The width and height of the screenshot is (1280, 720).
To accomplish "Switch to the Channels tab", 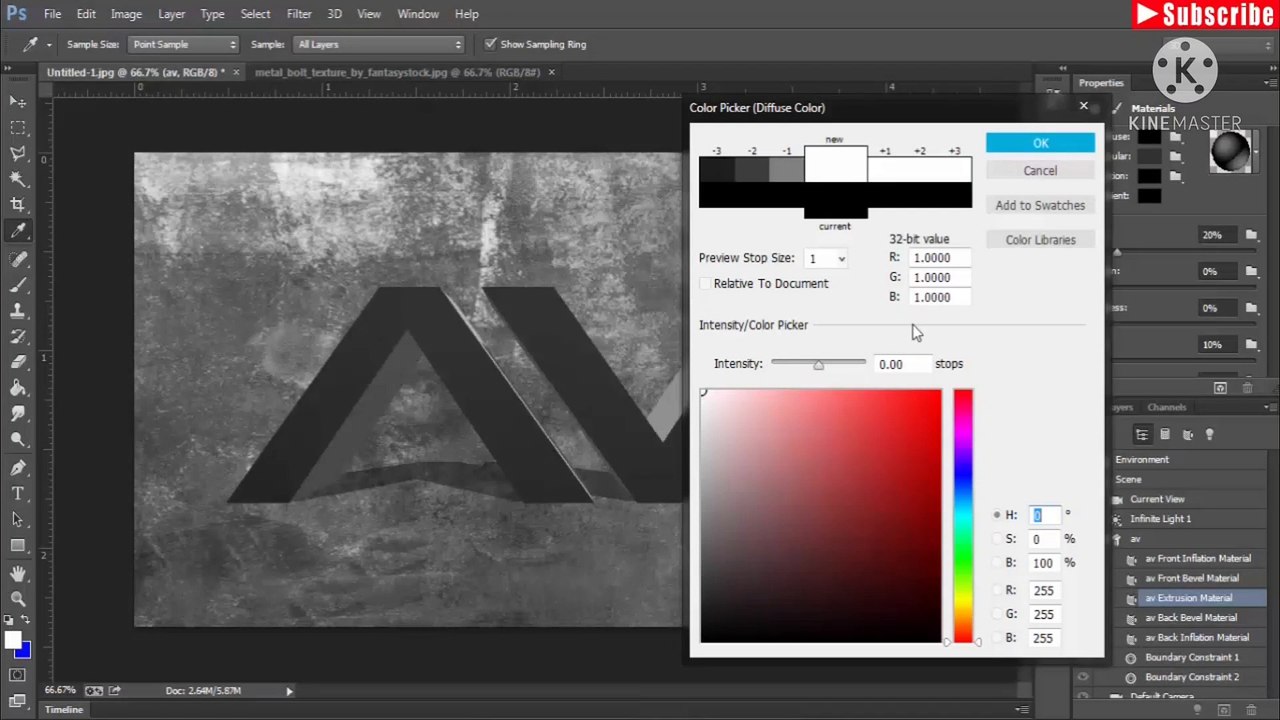I will click(1166, 407).
